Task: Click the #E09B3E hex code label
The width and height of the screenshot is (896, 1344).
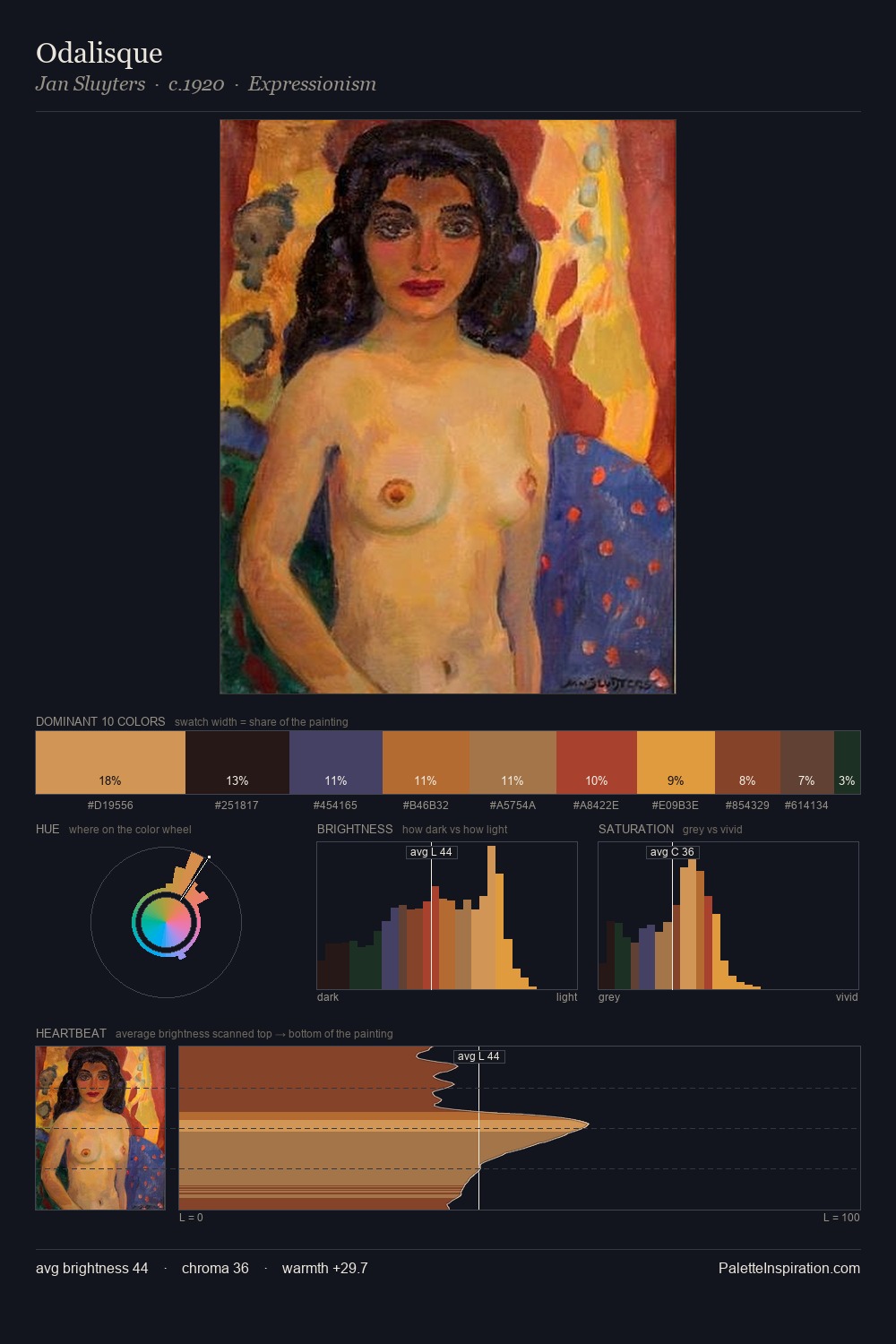Action: [x=676, y=806]
